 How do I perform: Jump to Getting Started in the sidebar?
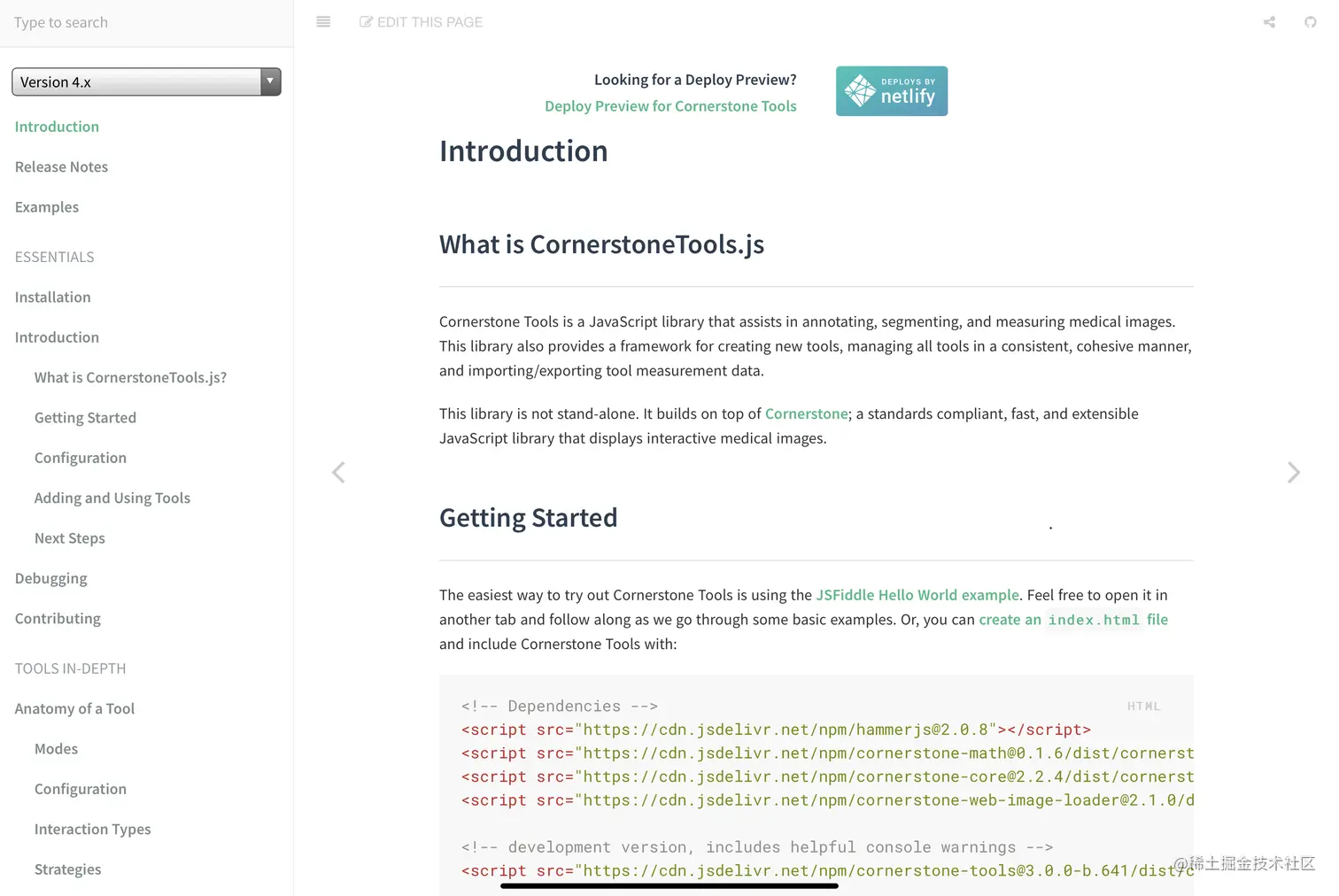tap(85, 418)
